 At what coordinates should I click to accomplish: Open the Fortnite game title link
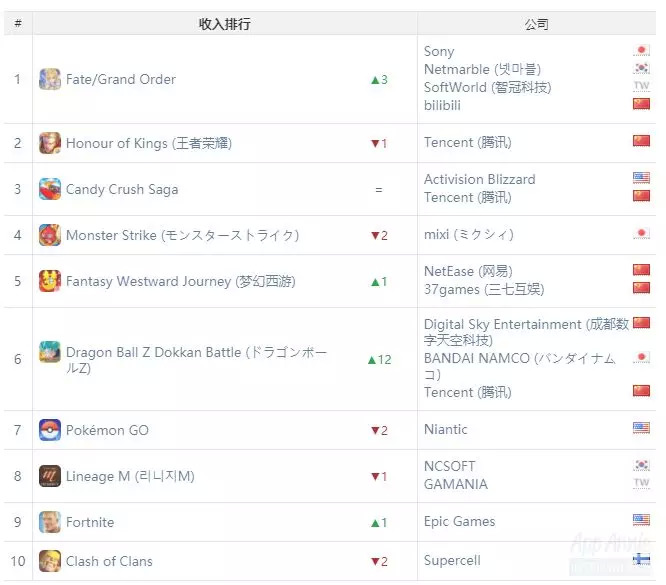(x=90, y=522)
